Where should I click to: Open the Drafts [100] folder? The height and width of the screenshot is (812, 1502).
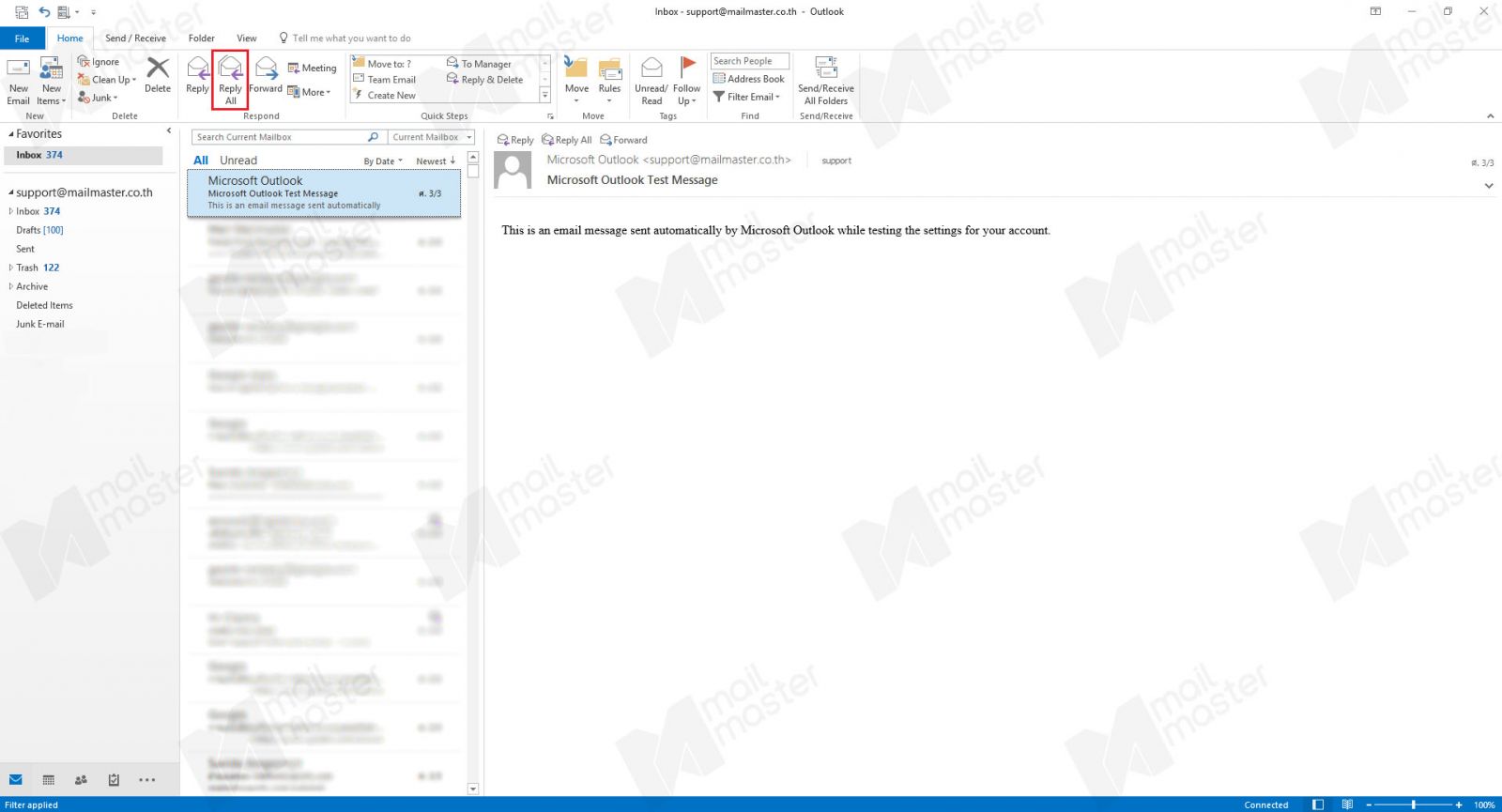tap(39, 230)
